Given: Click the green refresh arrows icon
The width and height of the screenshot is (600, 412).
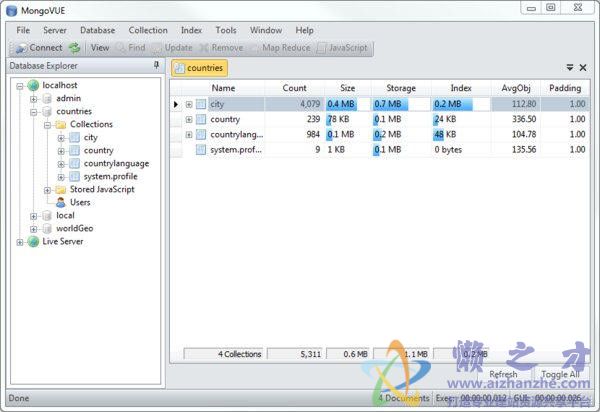Looking at the screenshot, I should 74,48.
